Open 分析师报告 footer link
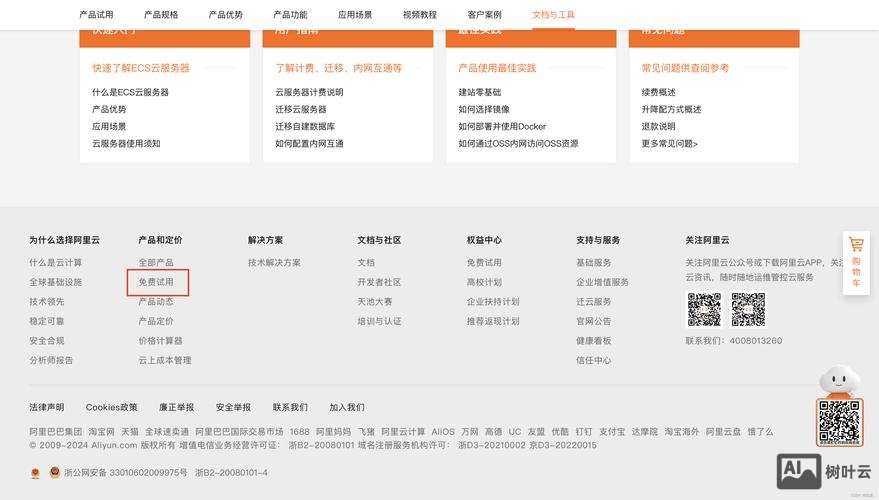Image resolution: width=879 pixels, height=500 pixels. click(x=51, y=360)
